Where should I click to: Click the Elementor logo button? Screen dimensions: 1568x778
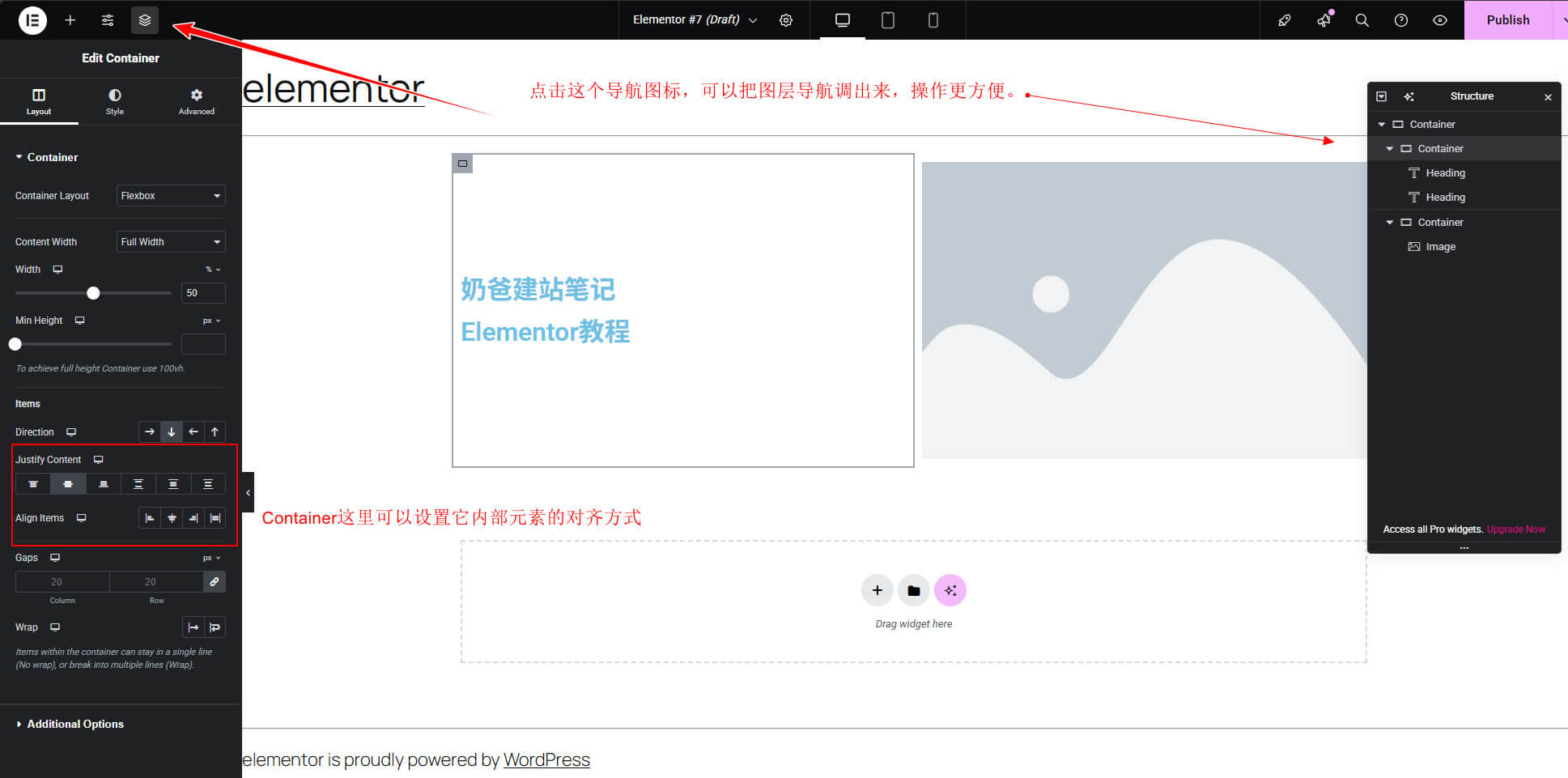click(32, 20)
